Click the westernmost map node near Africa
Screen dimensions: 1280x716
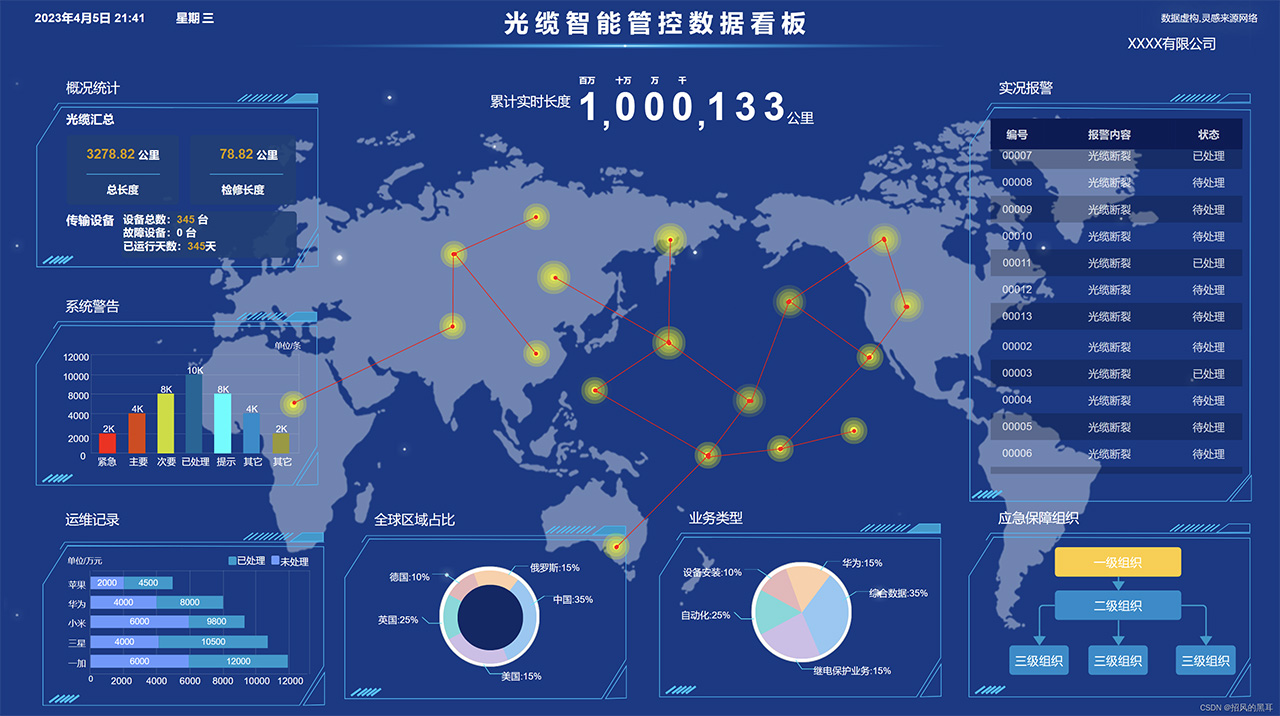point(293,403)
